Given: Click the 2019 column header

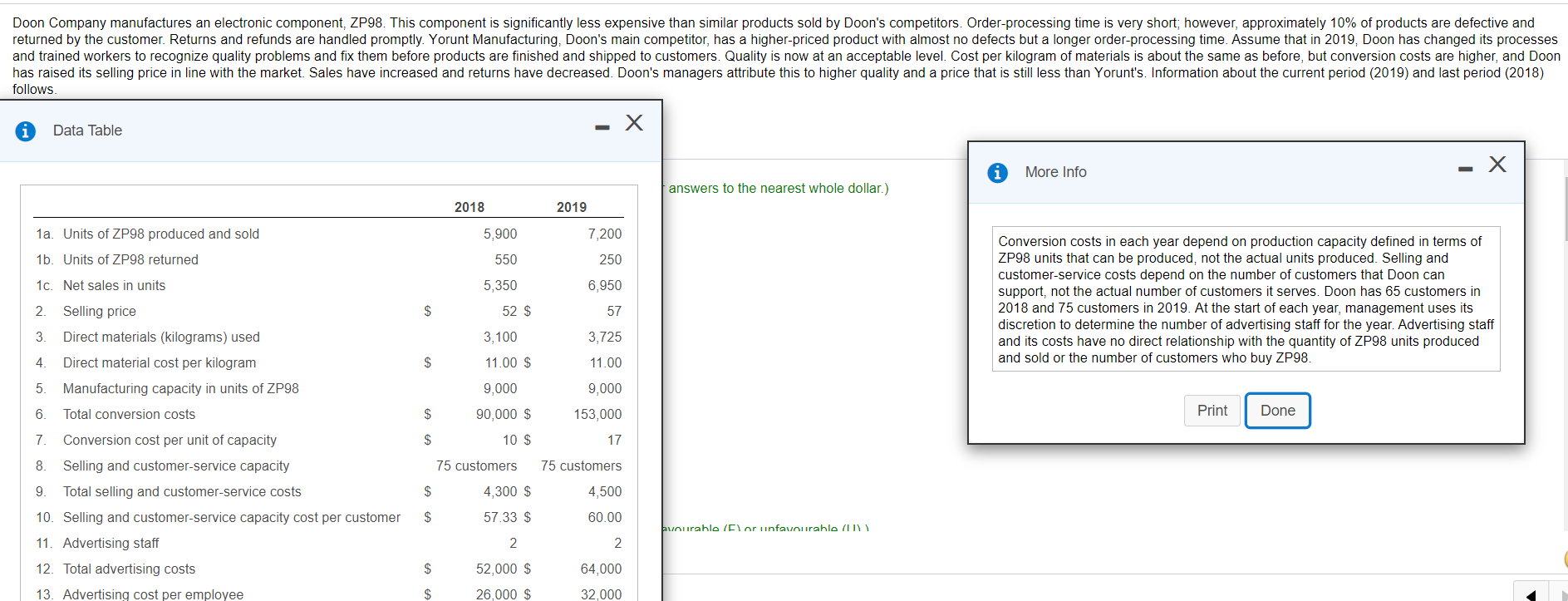Looking at the screenshot, I should click(x=572, y=208).
